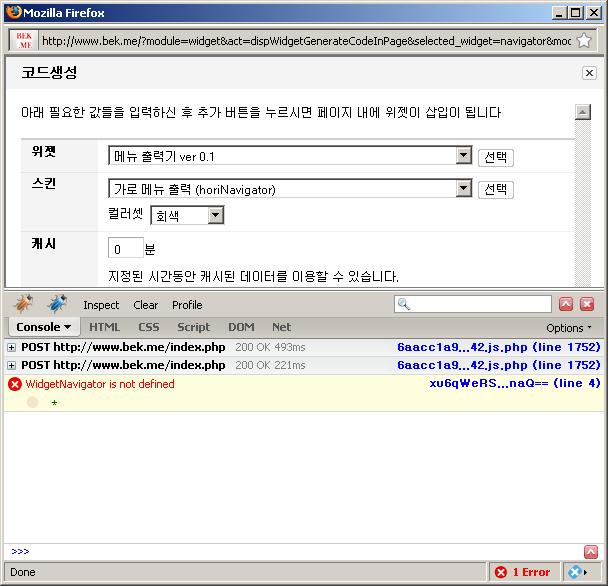
Task: Click the dialog vertical scrollbar track
Action: (583, 204)
